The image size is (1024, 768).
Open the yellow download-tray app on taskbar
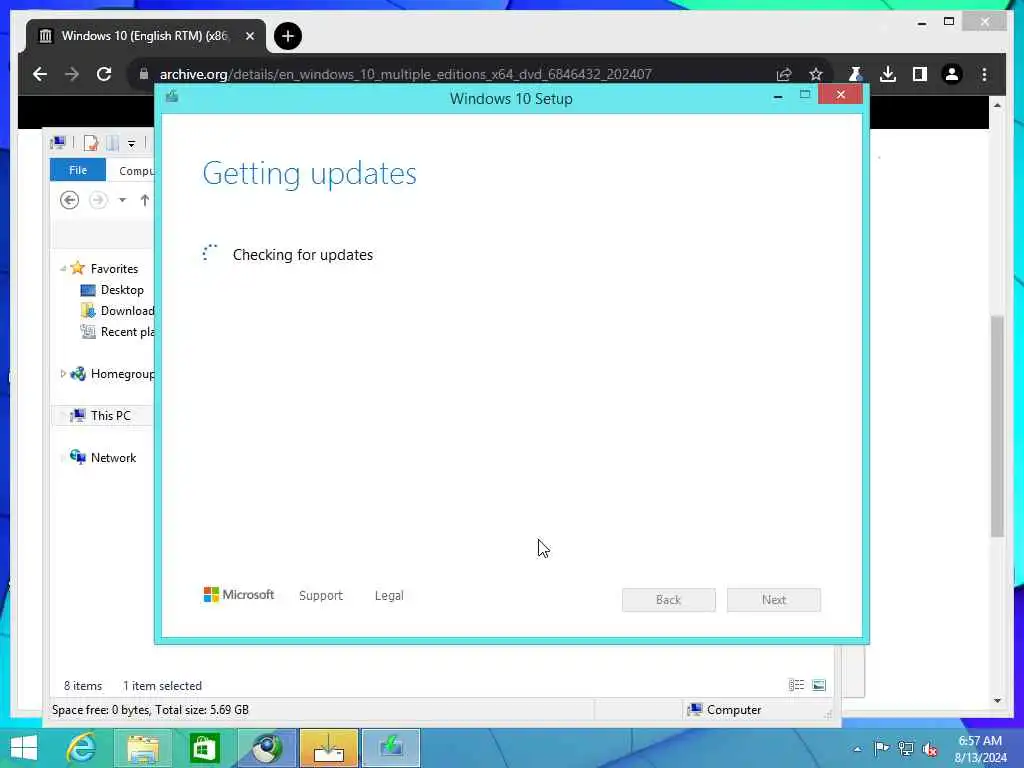pyautogui.click(x=329, y=748)
